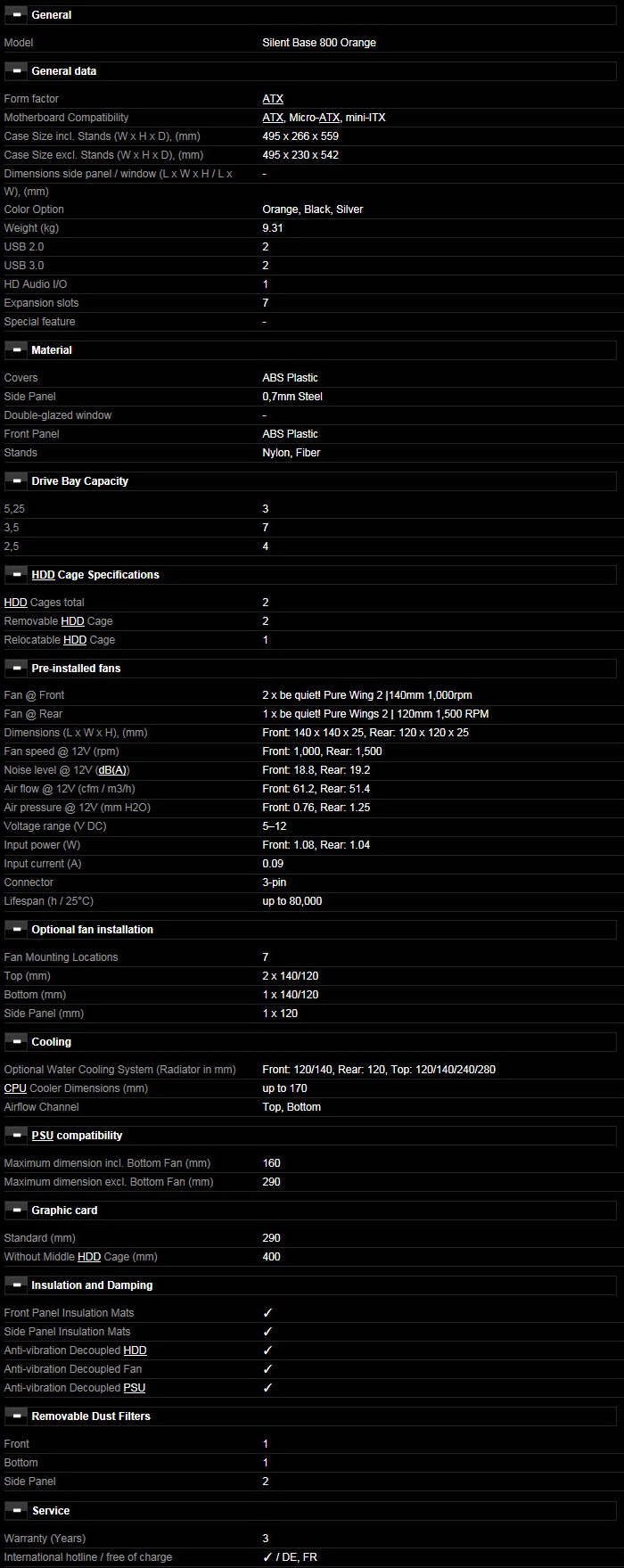Screen dimensions: 624x1568
Task: Collapse the General section minus icon
Action: (x=16, y=15)
